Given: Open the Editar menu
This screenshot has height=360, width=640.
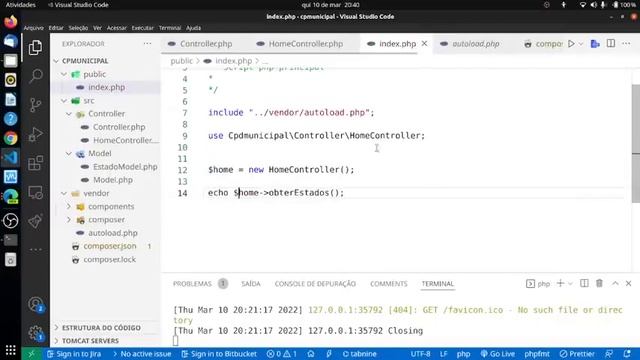Looking at the screenshot, I should click(56, 28).
